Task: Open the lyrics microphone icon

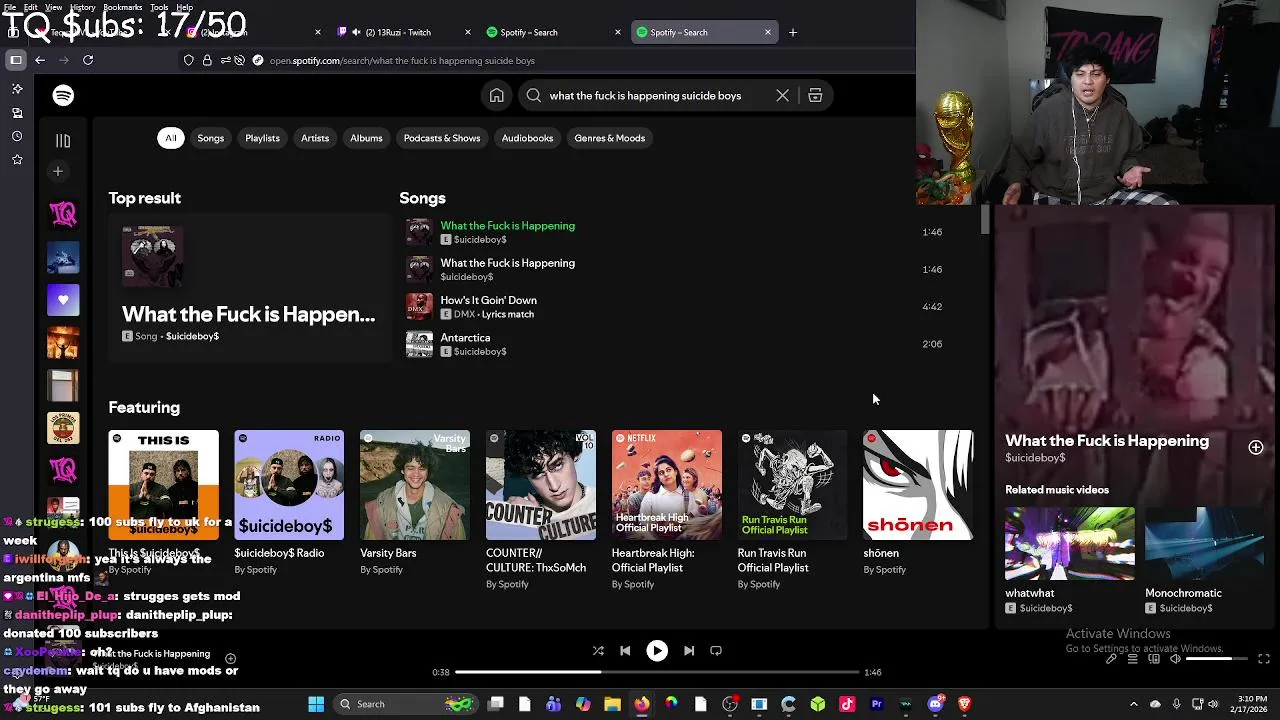Action: click(1111, 659)
